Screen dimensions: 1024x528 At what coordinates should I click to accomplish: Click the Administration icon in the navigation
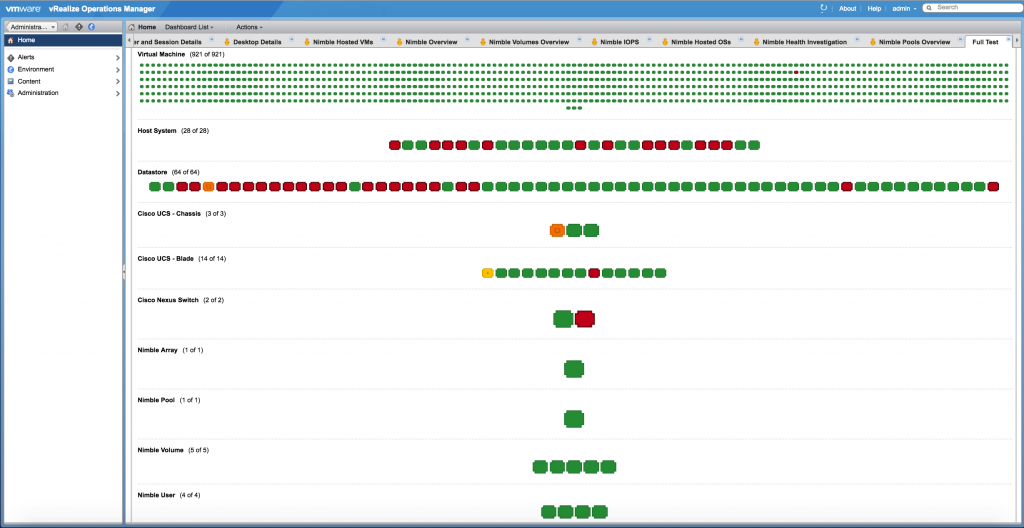[x=10, y=93]
